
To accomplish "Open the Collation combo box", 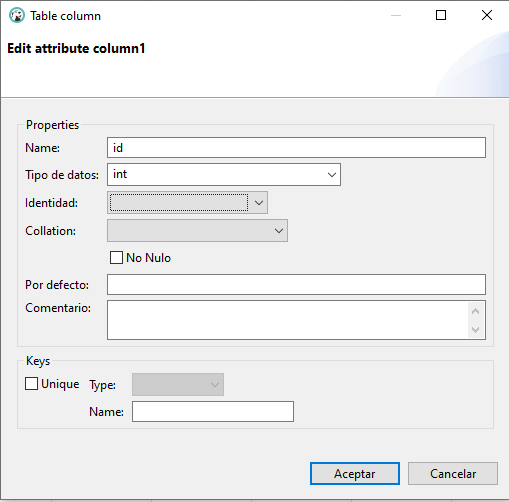I will [197, 231].
